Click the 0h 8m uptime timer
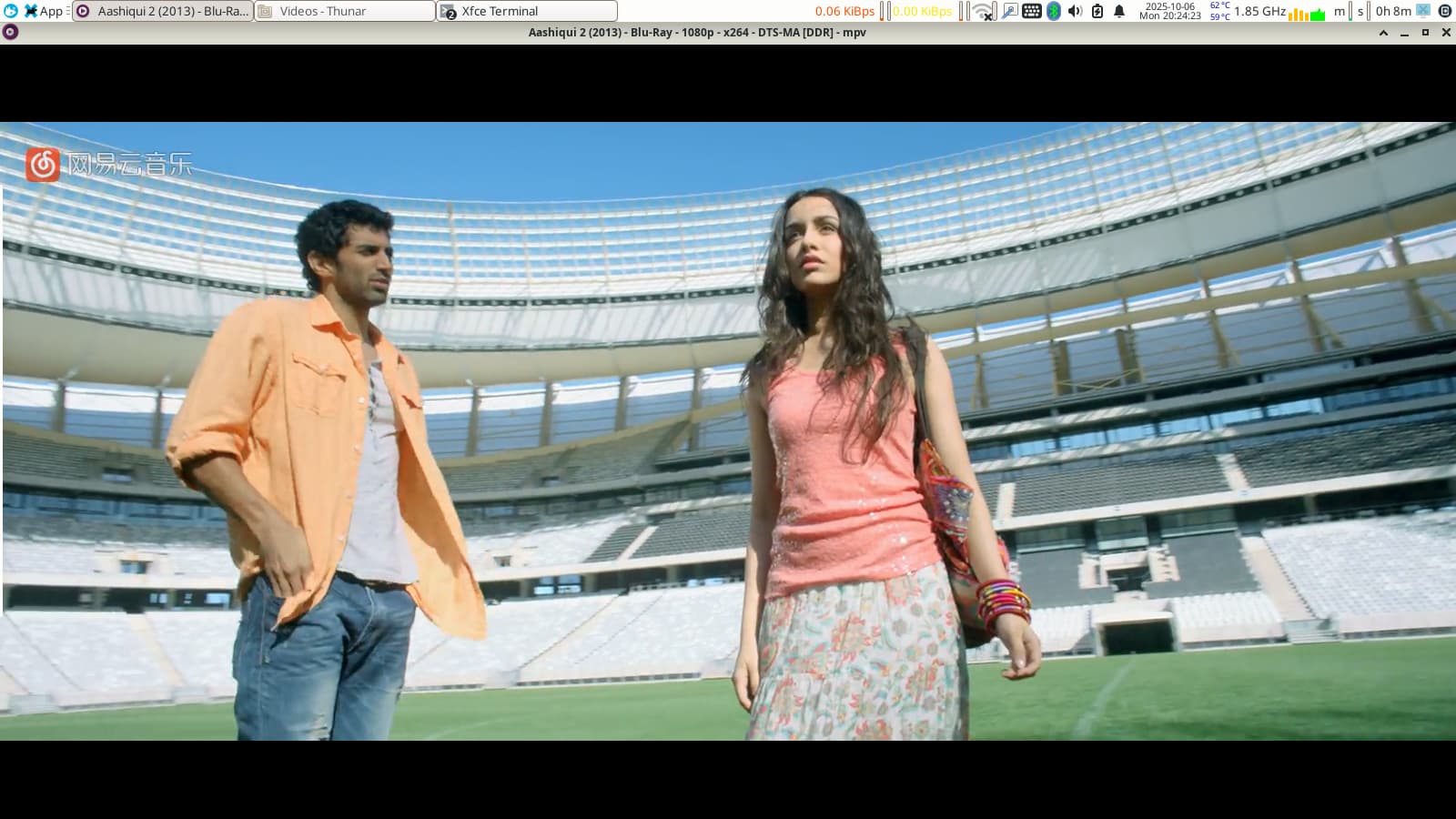The width and height of the screenshot is (1456, 819). click(x=1392, y=11)
